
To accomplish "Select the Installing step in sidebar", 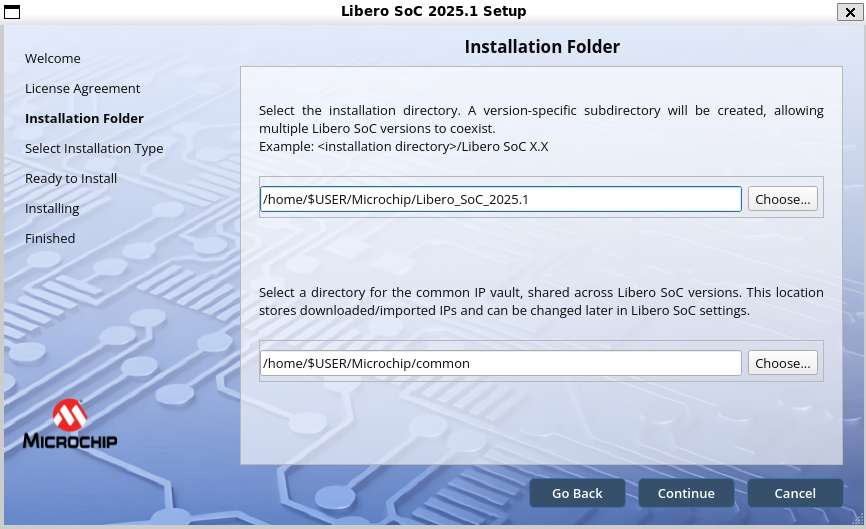I will point(52,208).
